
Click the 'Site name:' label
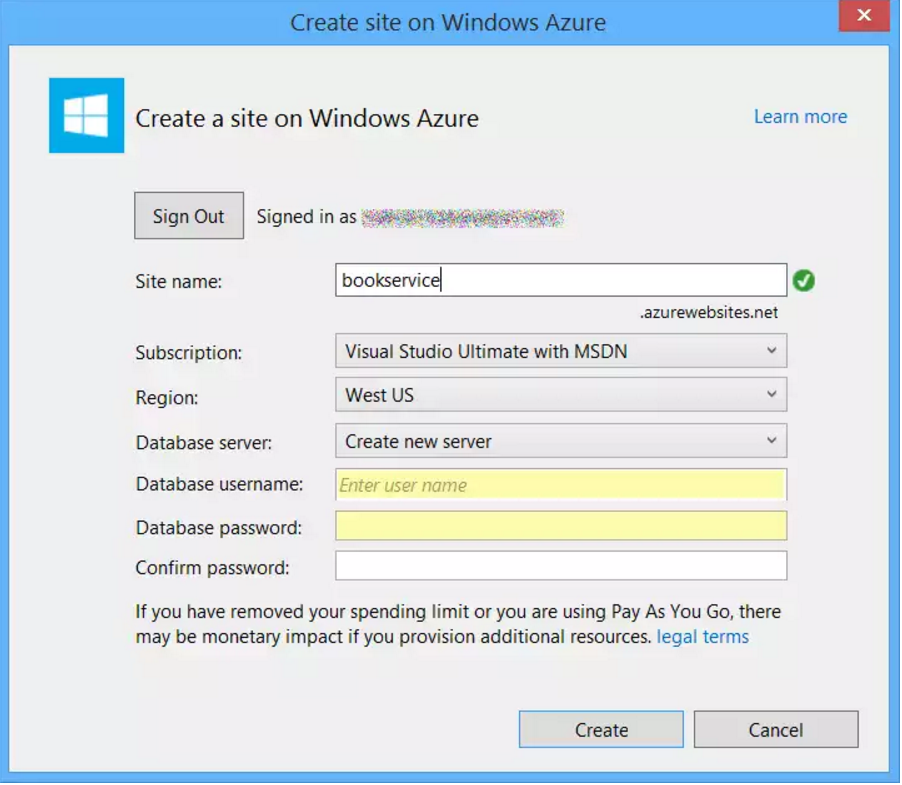point(178,281)
